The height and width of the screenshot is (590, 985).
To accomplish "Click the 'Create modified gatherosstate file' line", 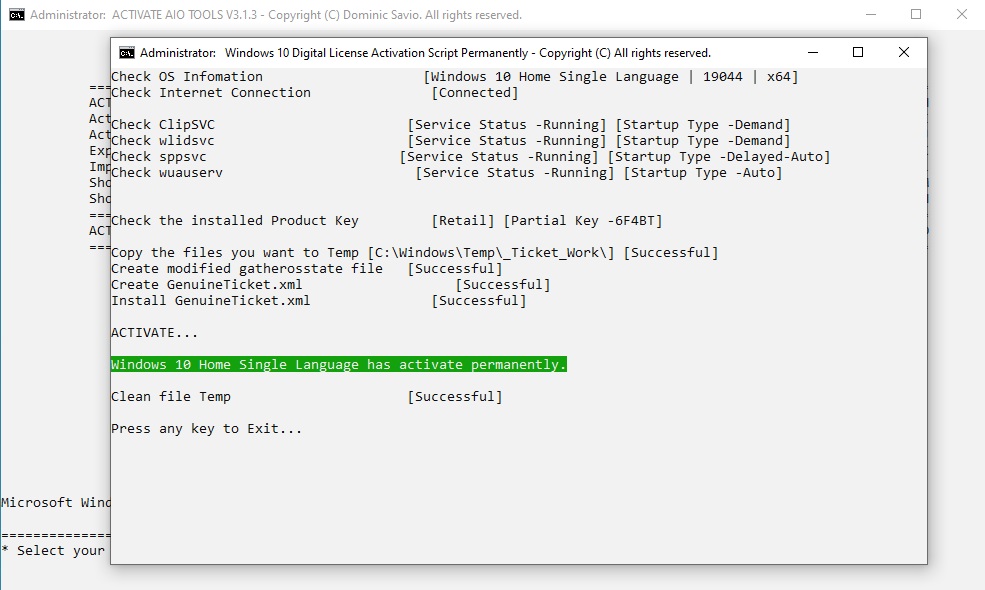I will click(247, 269).
